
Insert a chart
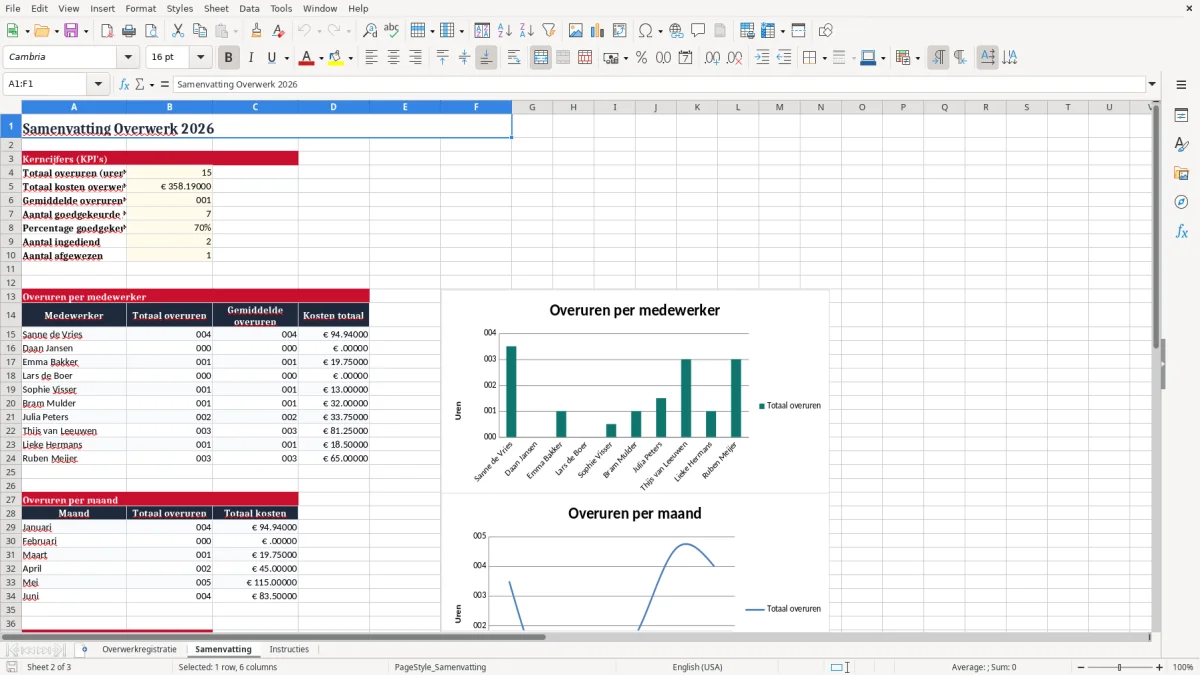598,31
